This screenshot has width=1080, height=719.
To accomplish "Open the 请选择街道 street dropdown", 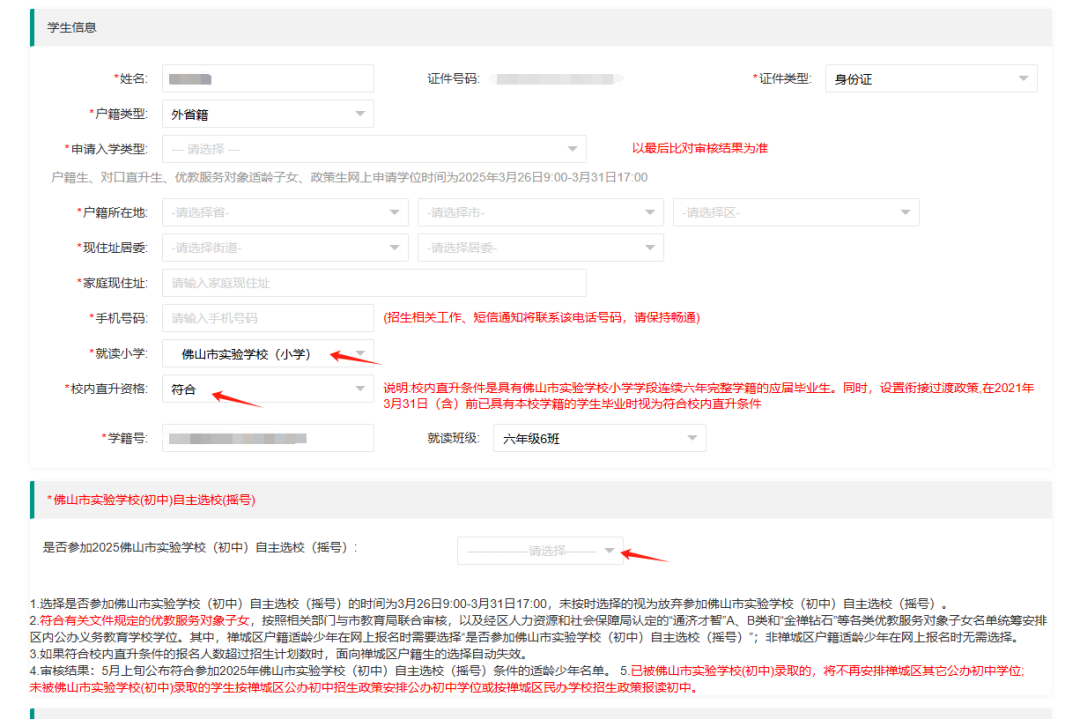I will pyautogui.click(x=285, y=247).
